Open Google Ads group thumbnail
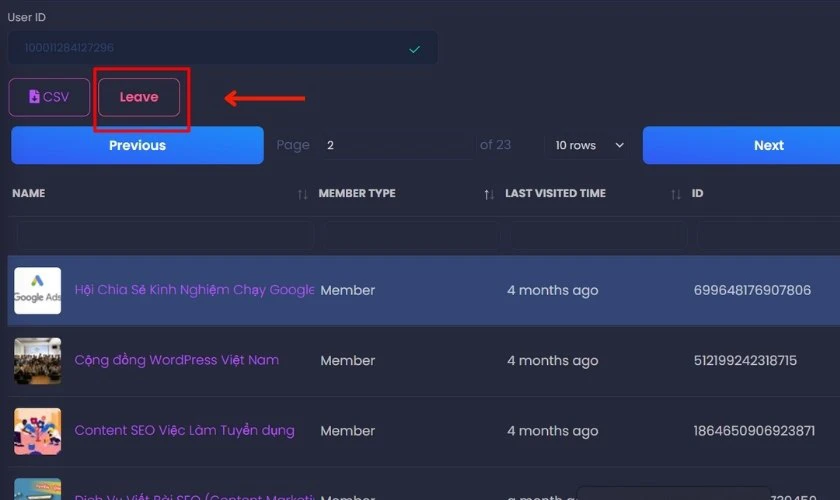The width and height of the screenshot is (840, 500). pos(38,290)
